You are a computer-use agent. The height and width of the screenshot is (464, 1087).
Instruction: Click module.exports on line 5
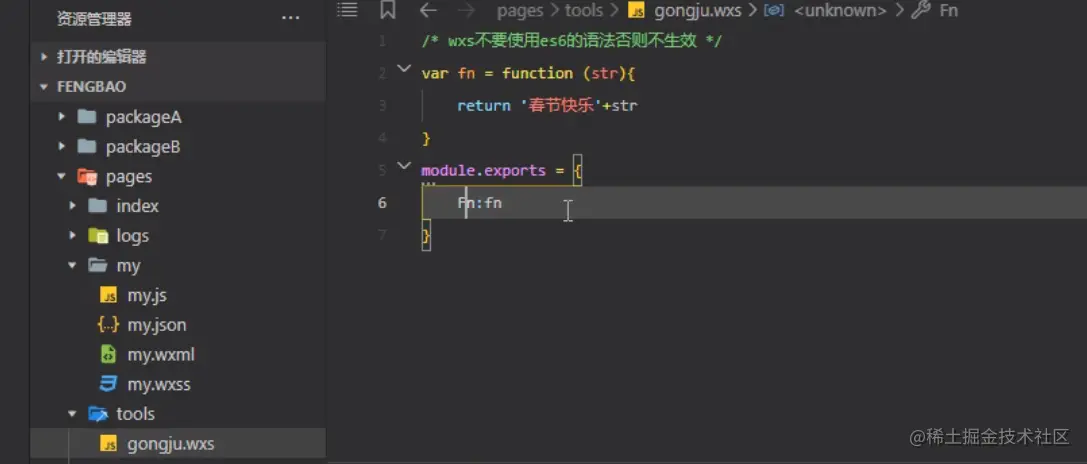click(x=483, y=171)
